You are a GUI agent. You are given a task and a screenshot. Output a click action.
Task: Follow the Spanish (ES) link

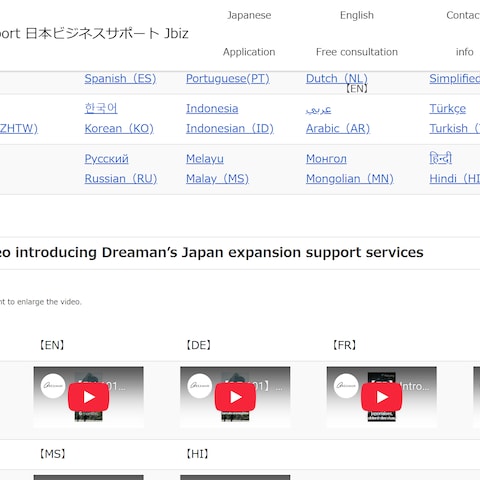(x=120, y=79)
